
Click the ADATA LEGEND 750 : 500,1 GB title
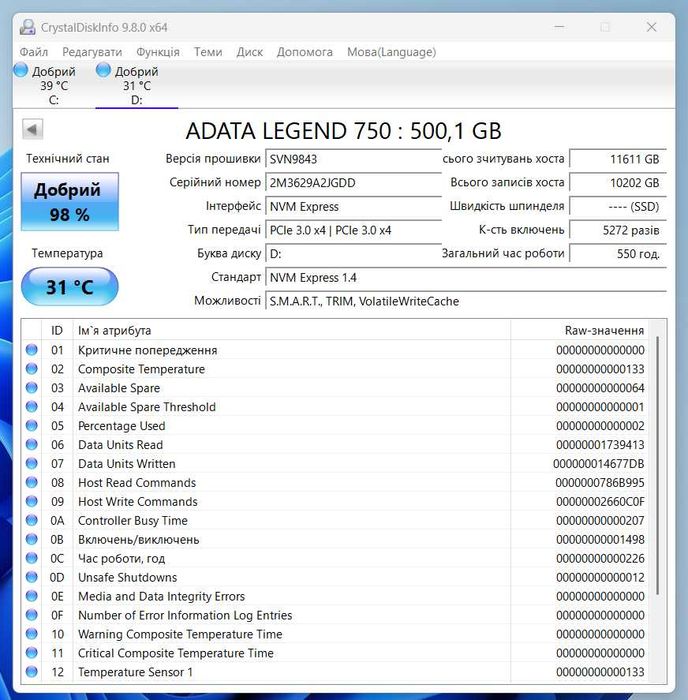(x=343, y=131)
